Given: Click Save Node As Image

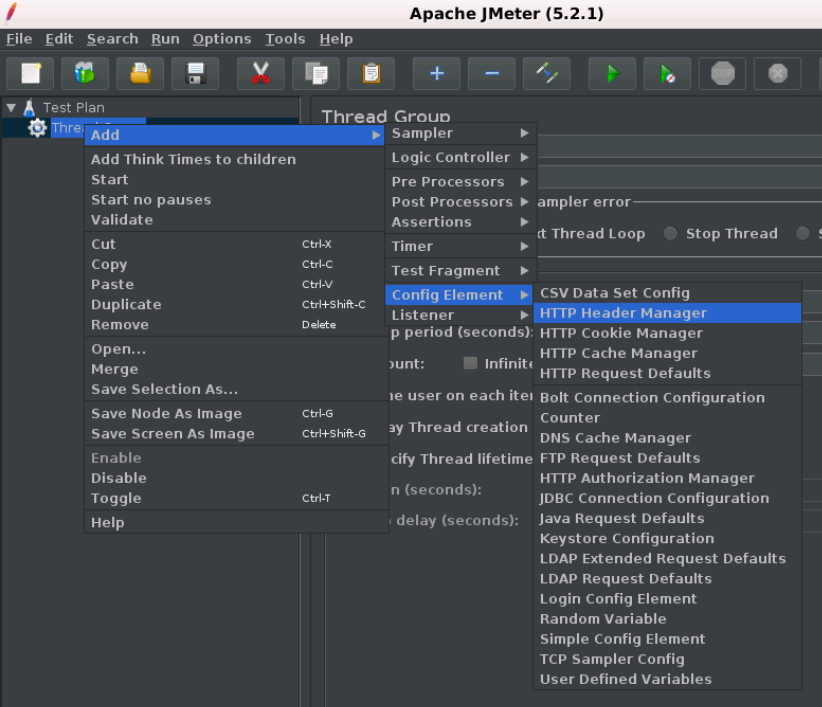Looking at the screenshot, I should (236, 414).
